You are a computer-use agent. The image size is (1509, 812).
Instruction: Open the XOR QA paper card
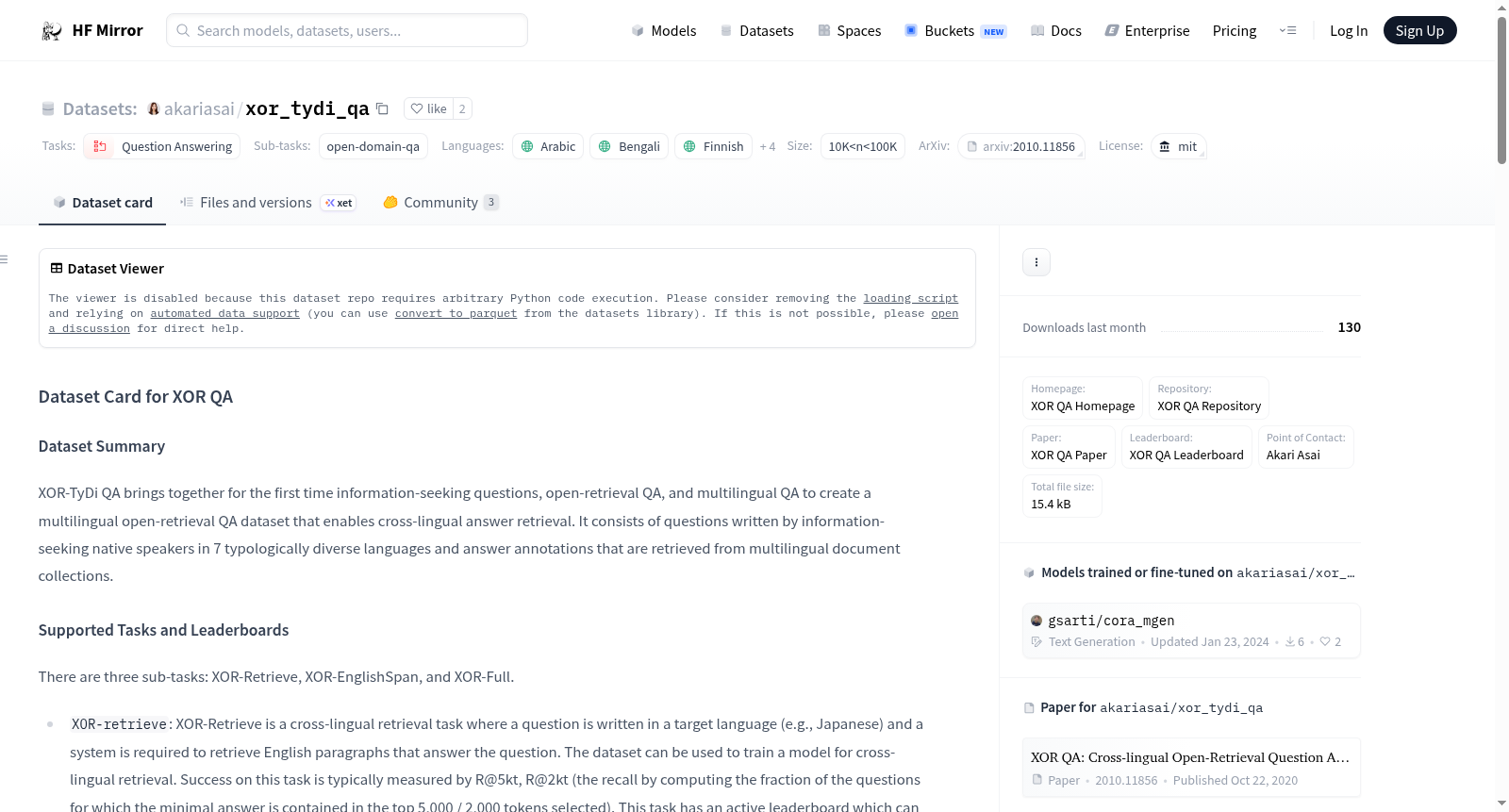pos(1191,768)
